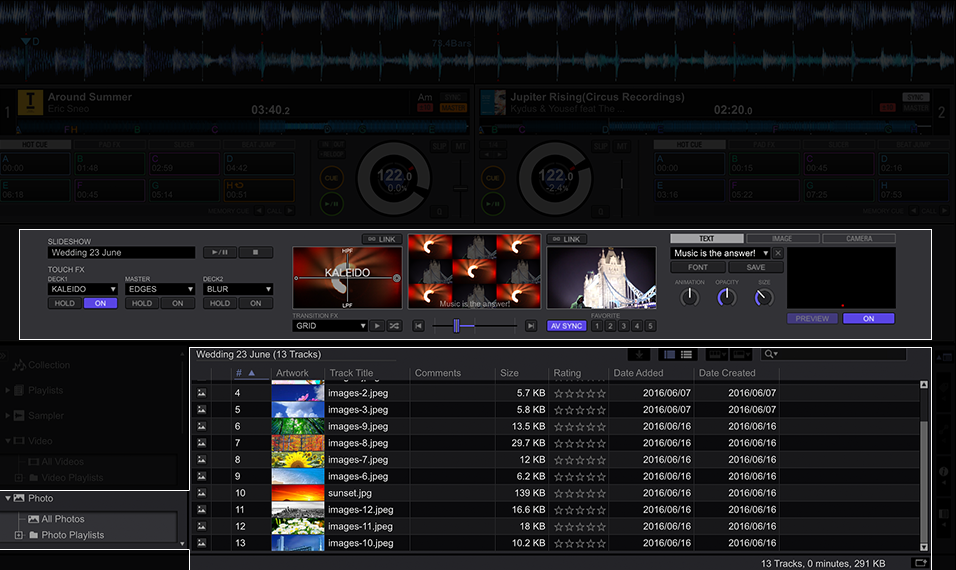Toggle the text PREVIEW button
Image resolution: width=956 pixels, height=570 pixels.
tap(812, 318)
